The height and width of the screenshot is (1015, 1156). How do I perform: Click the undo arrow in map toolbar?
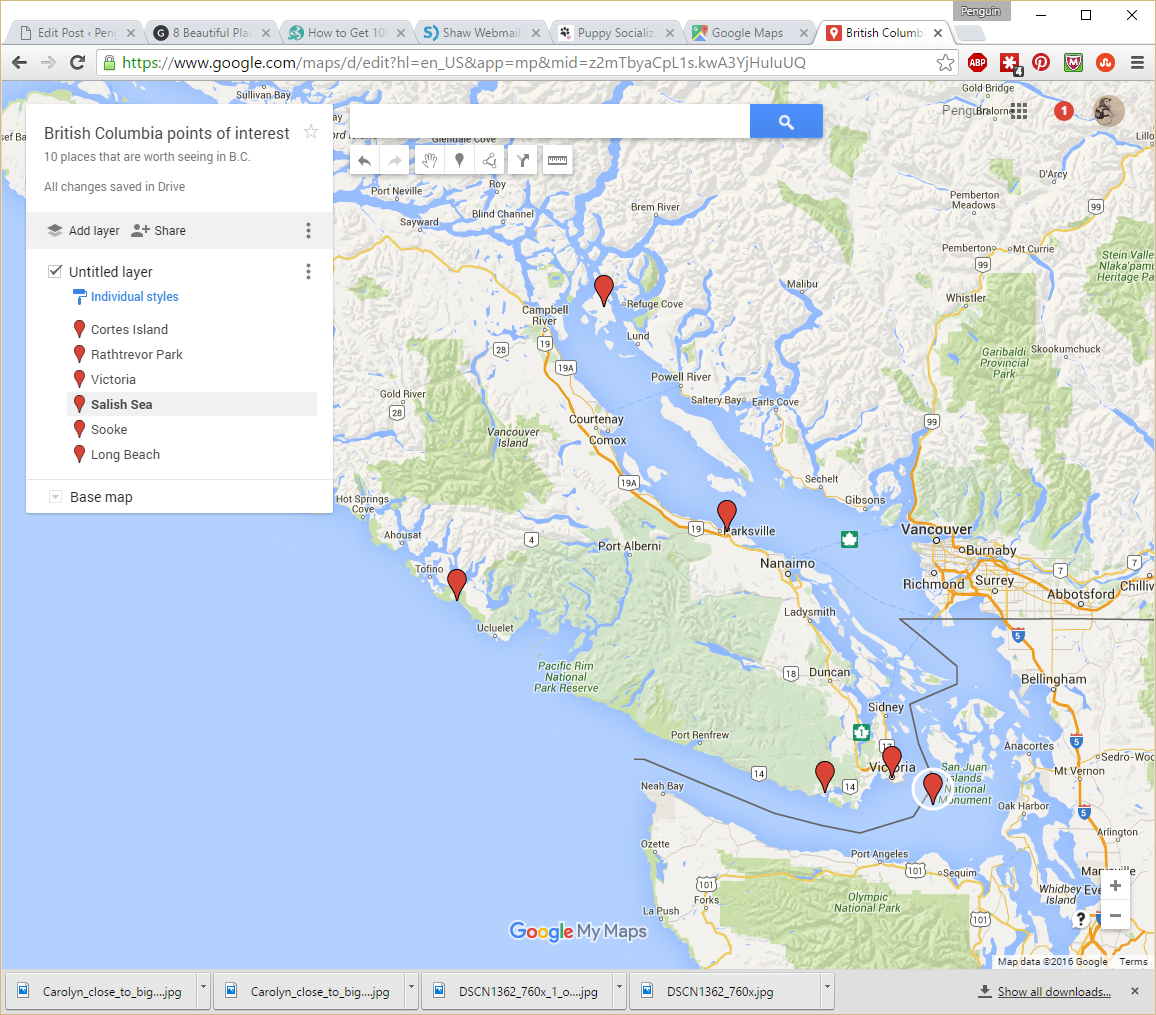[364, 160]
